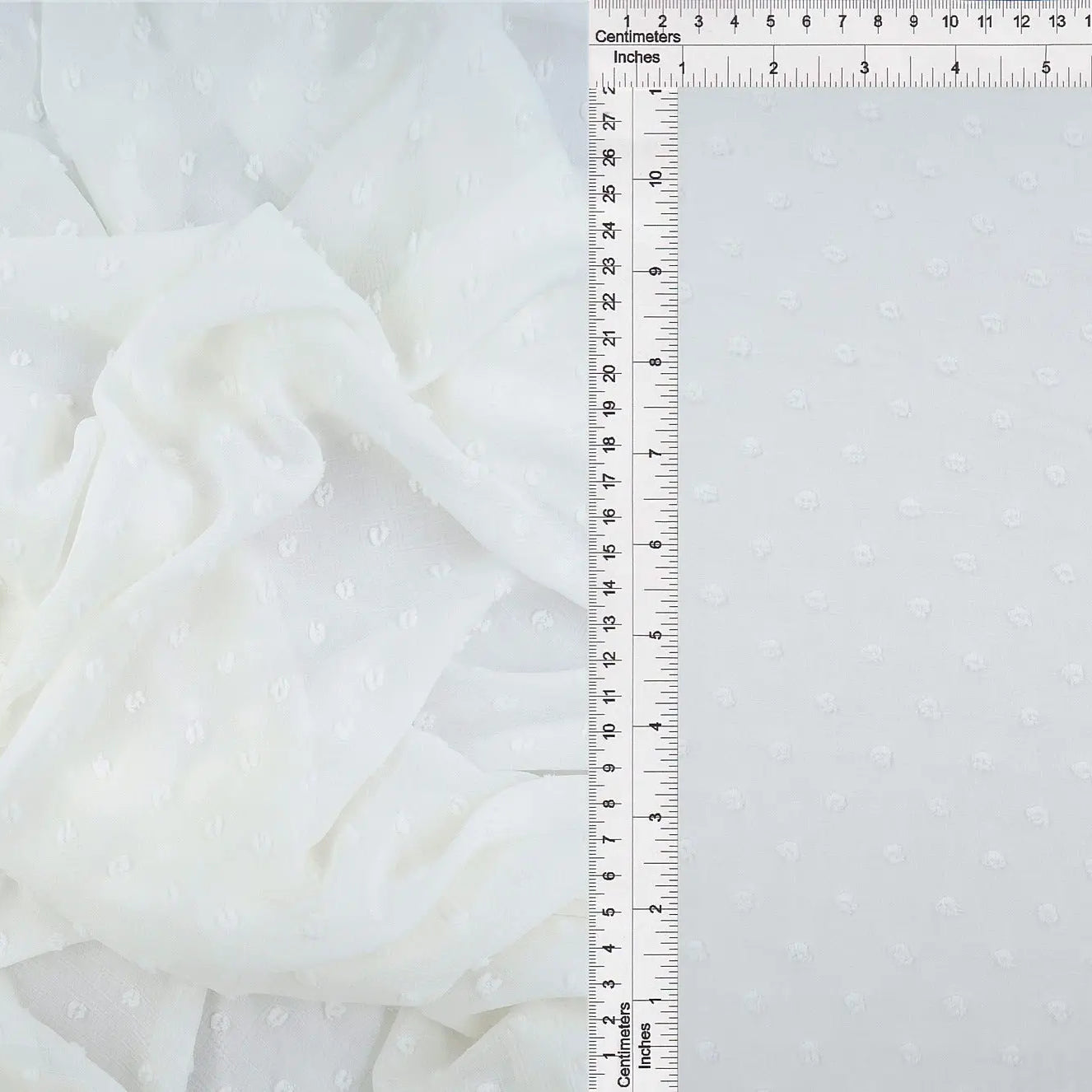Click the 7 mark on vertical inches scale
The width and height of the screenshot is (1092, 1092).
[x=656, y=454]
